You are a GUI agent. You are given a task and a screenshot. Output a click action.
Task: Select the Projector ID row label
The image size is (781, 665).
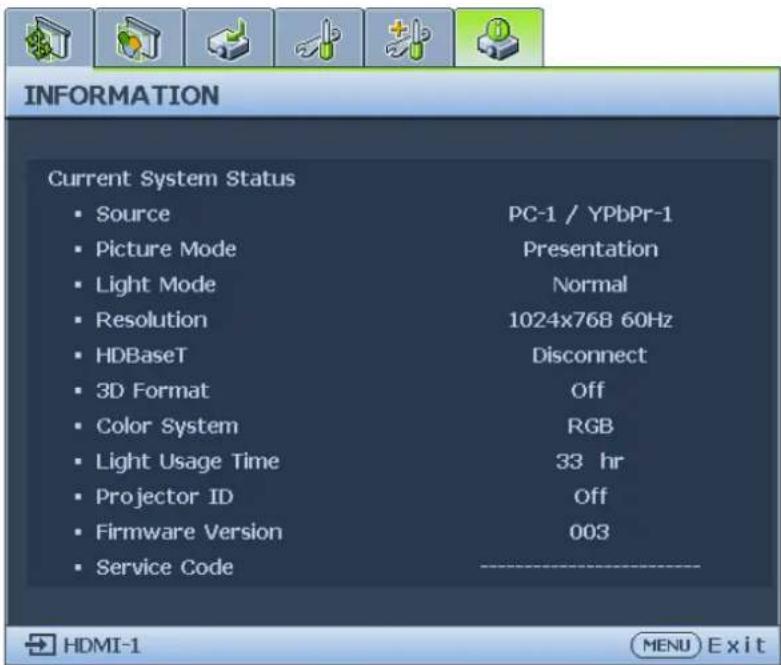click(x=164, y=497)
